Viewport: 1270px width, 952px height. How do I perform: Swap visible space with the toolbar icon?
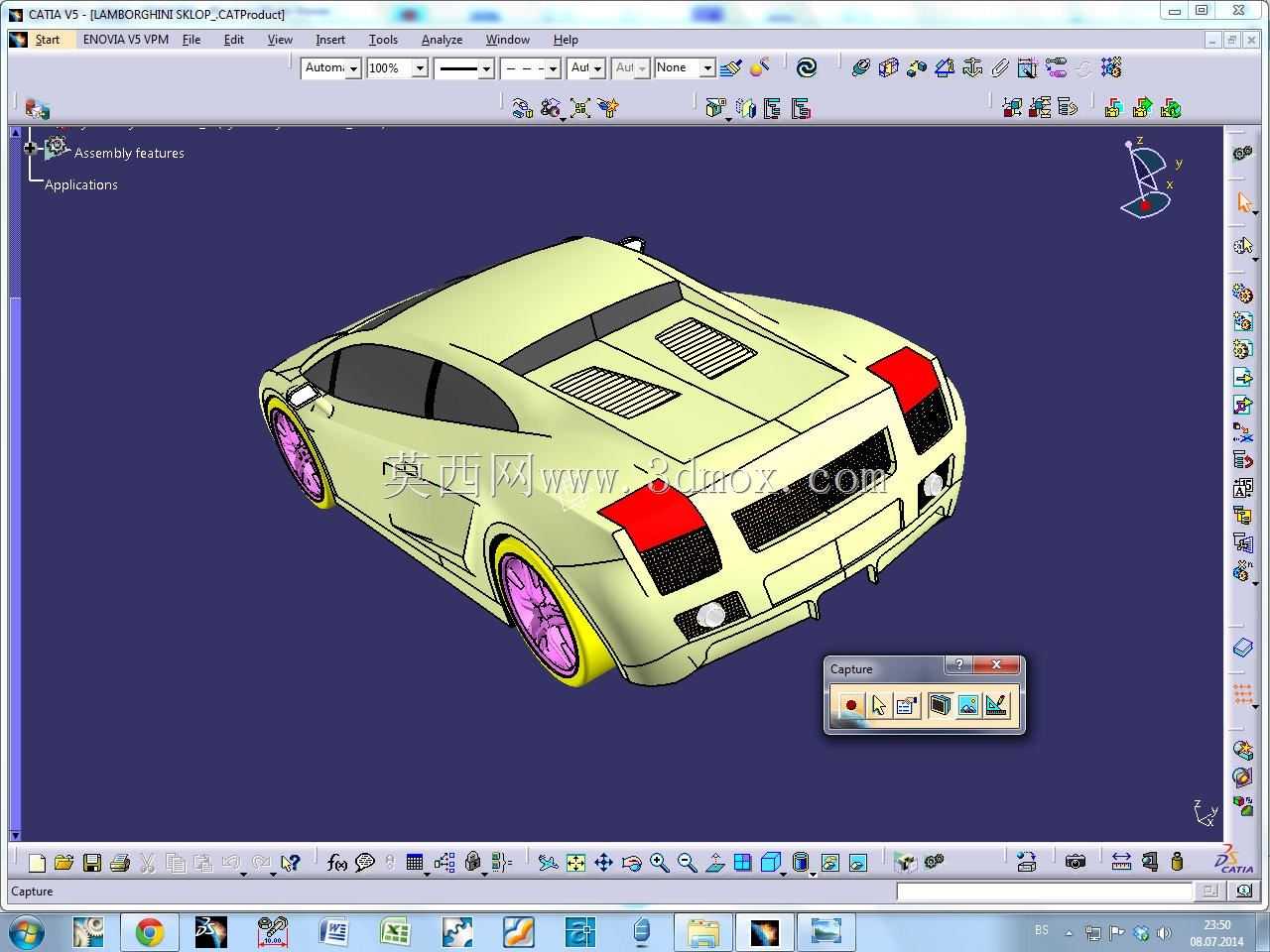(x=858, y=863)
